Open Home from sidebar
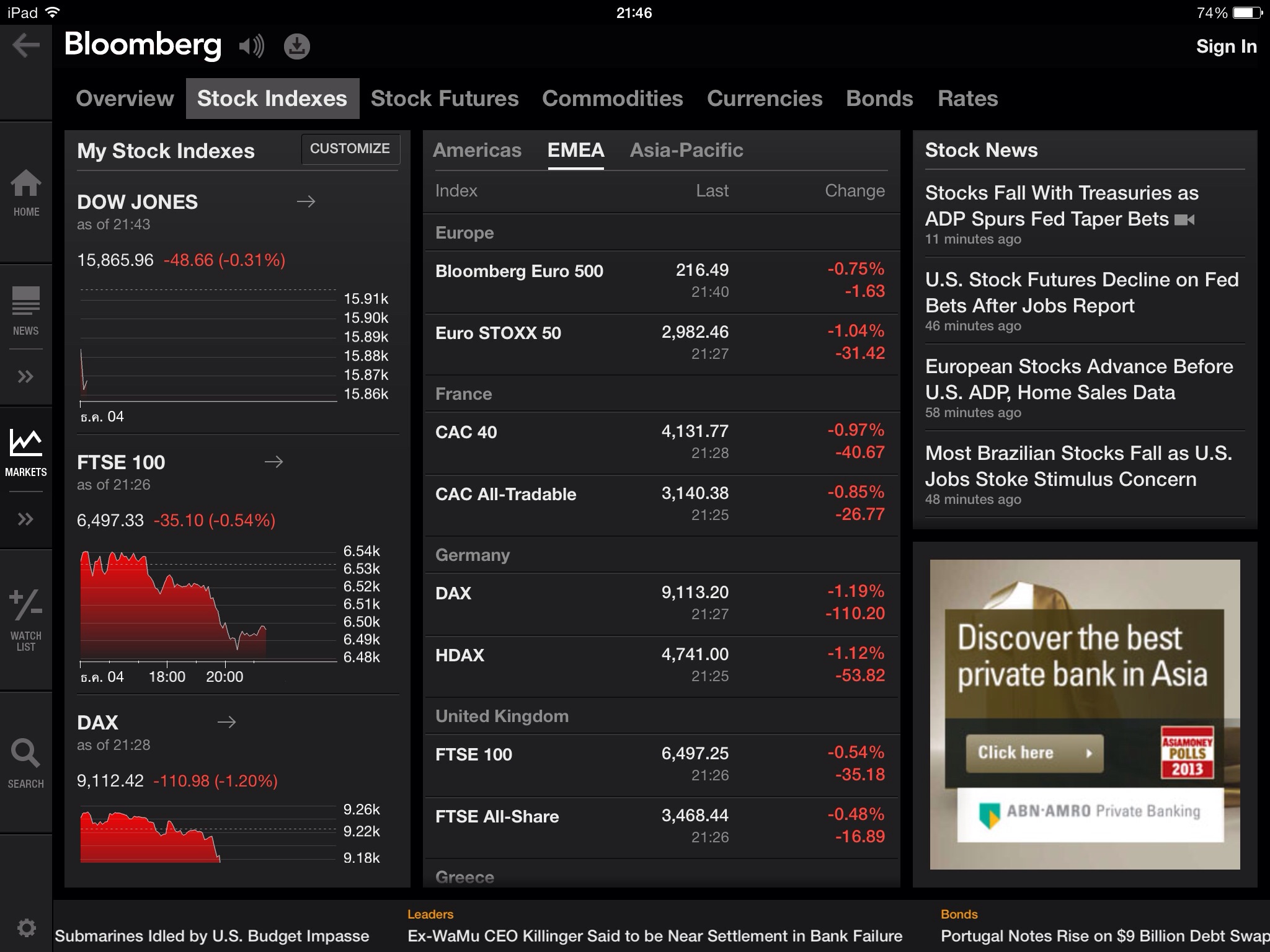The height and width of the screenshot is (952, 1270). coord(26,193)
